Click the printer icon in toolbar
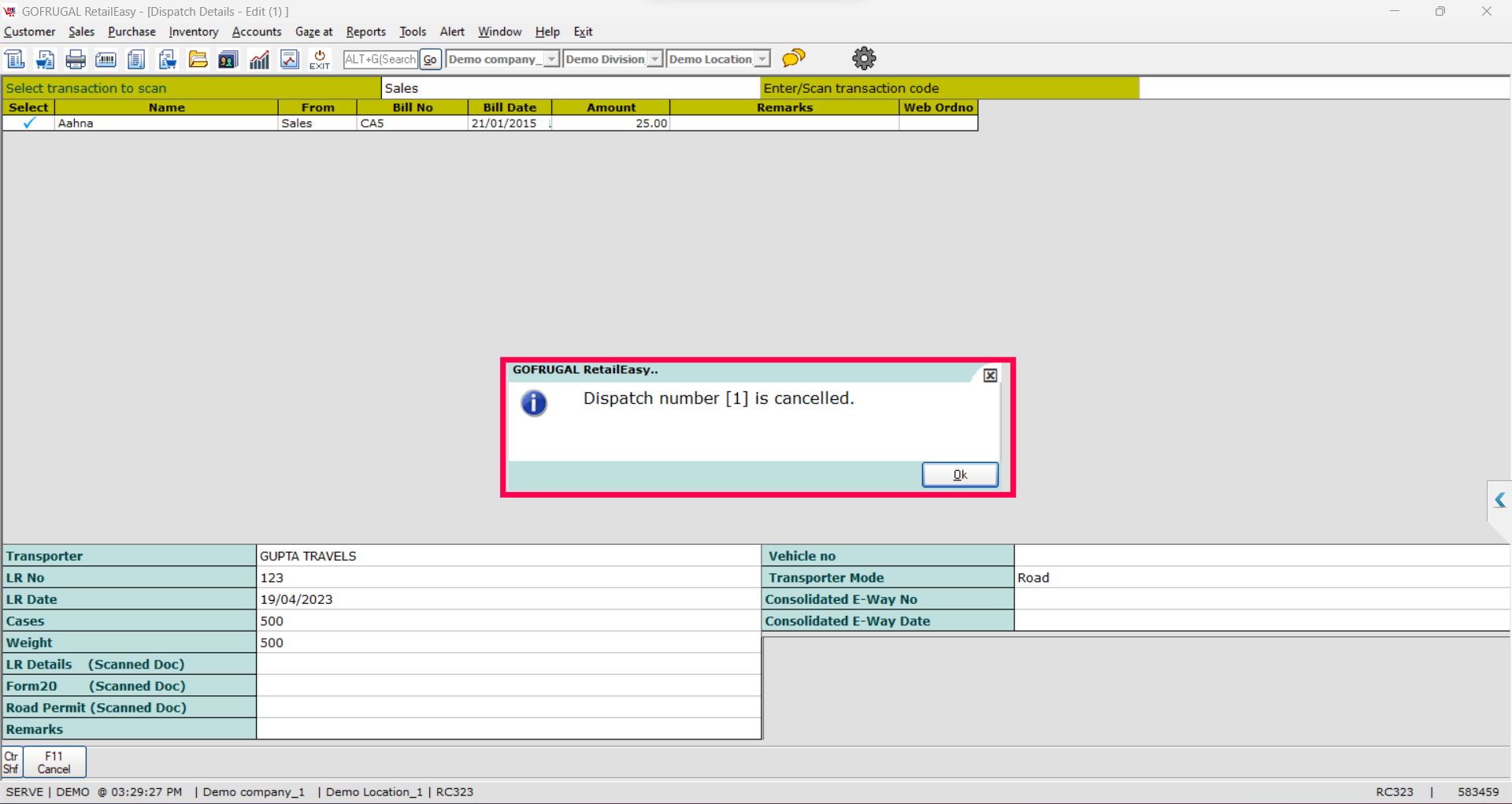The height and width of the screenshot is (804, 1512). [x=76, y=59]
